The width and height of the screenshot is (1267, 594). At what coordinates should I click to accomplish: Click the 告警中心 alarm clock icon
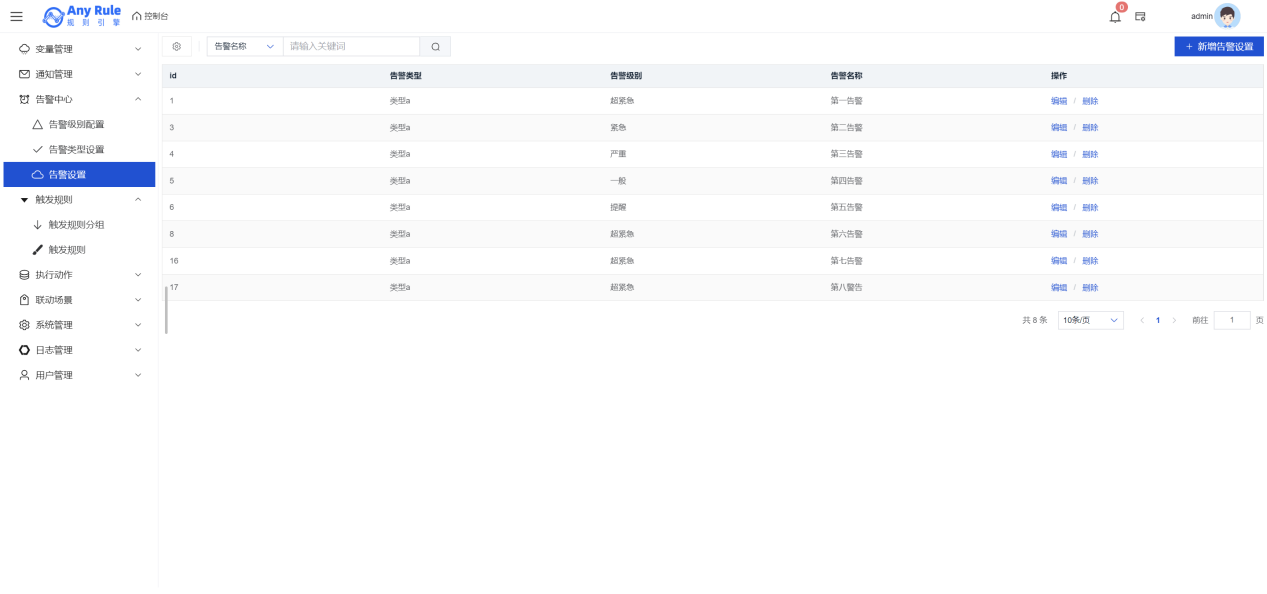pyautogui.click(x=25, y=99)
